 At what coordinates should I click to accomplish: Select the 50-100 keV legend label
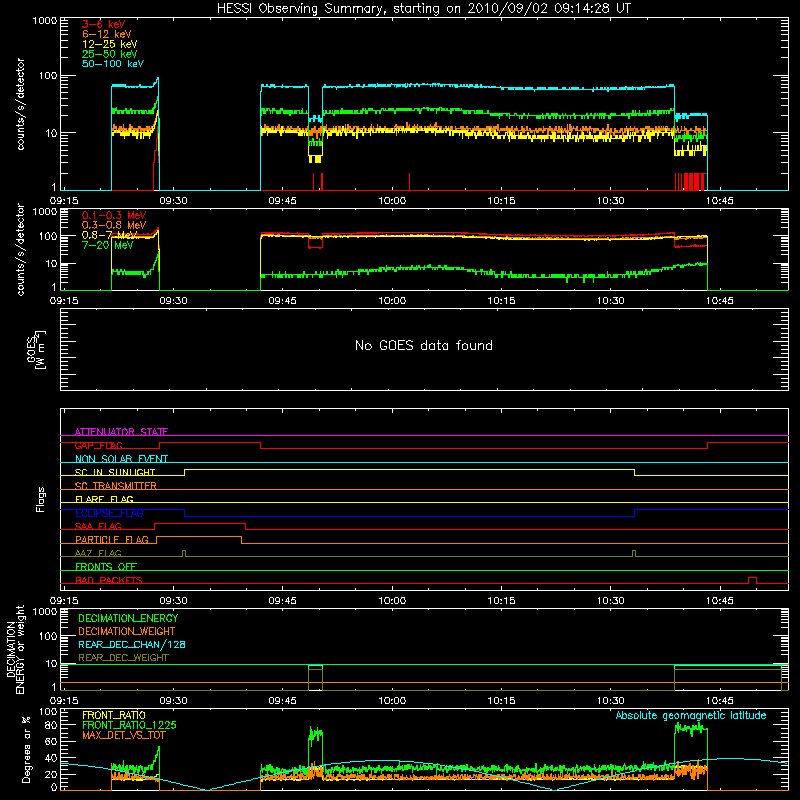click(112, 64)
